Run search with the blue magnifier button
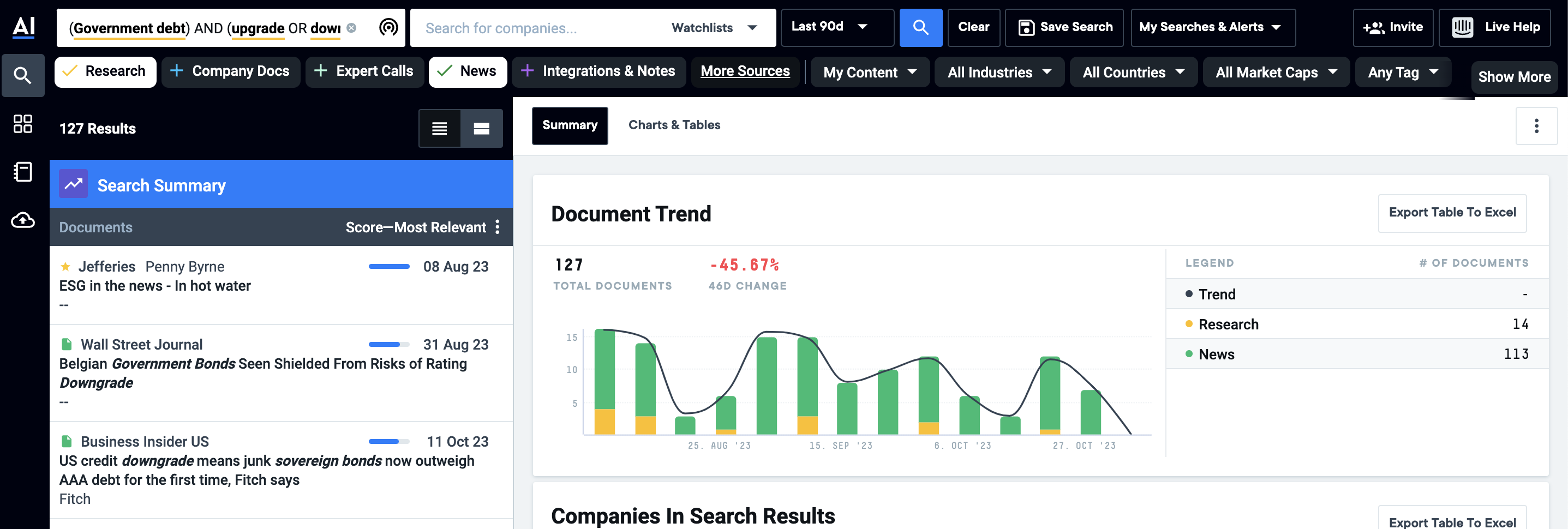The height and width of the screenshot is (529, 1568). (x=920, y=27)
